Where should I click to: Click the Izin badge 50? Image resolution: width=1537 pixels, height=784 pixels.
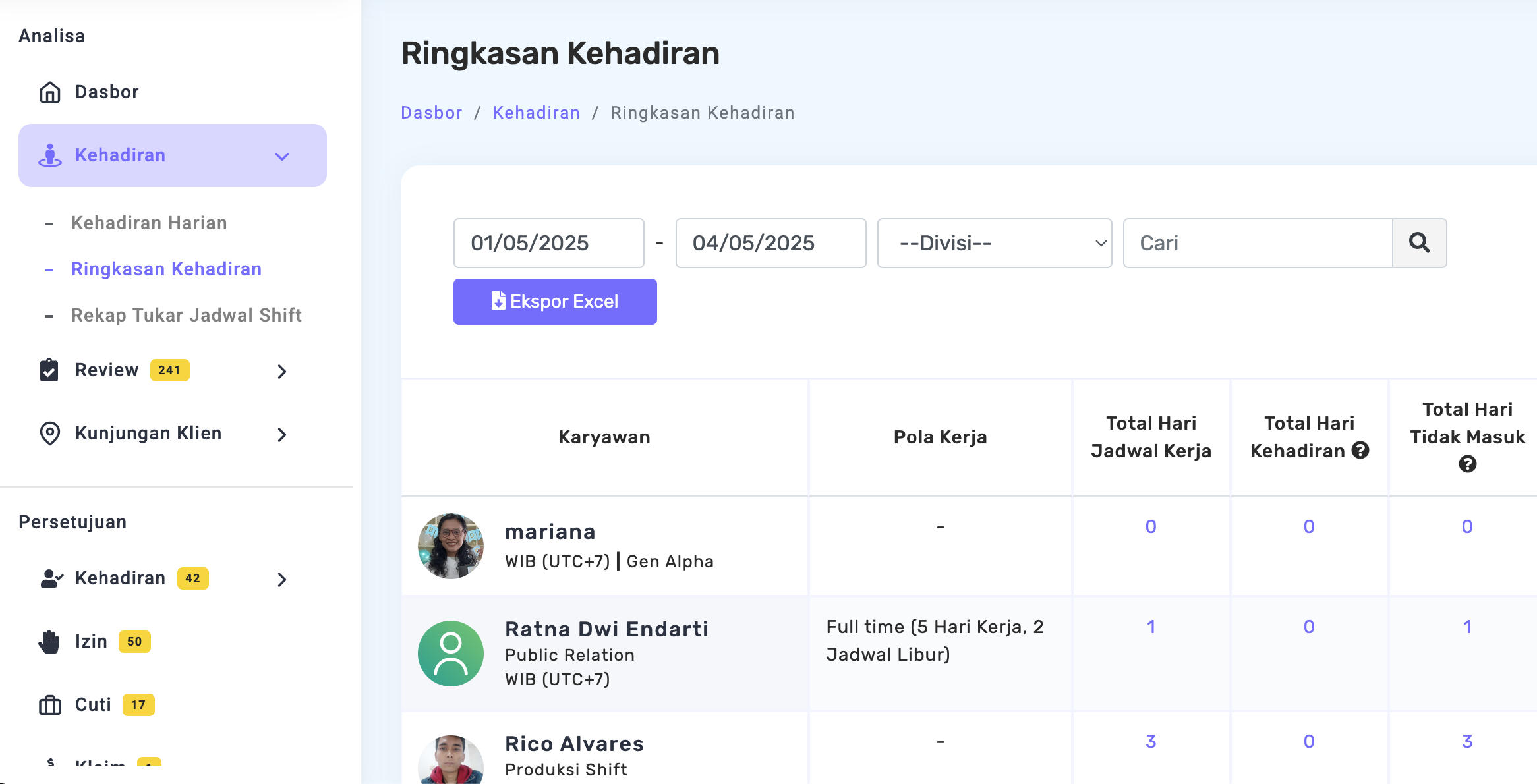[134, 642]
